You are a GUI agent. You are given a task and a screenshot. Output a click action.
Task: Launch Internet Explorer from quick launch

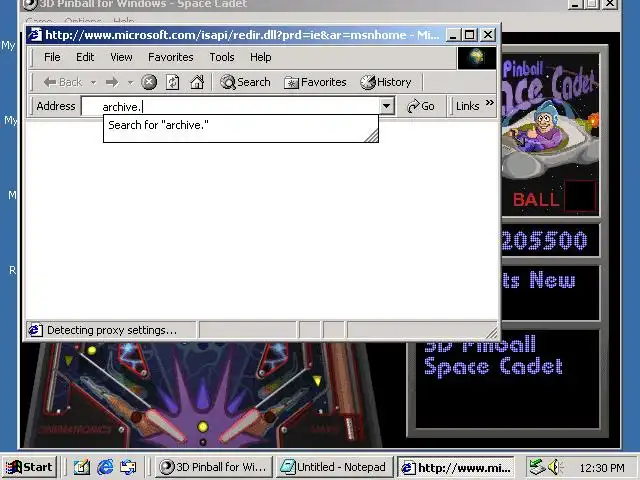point(105,467)
